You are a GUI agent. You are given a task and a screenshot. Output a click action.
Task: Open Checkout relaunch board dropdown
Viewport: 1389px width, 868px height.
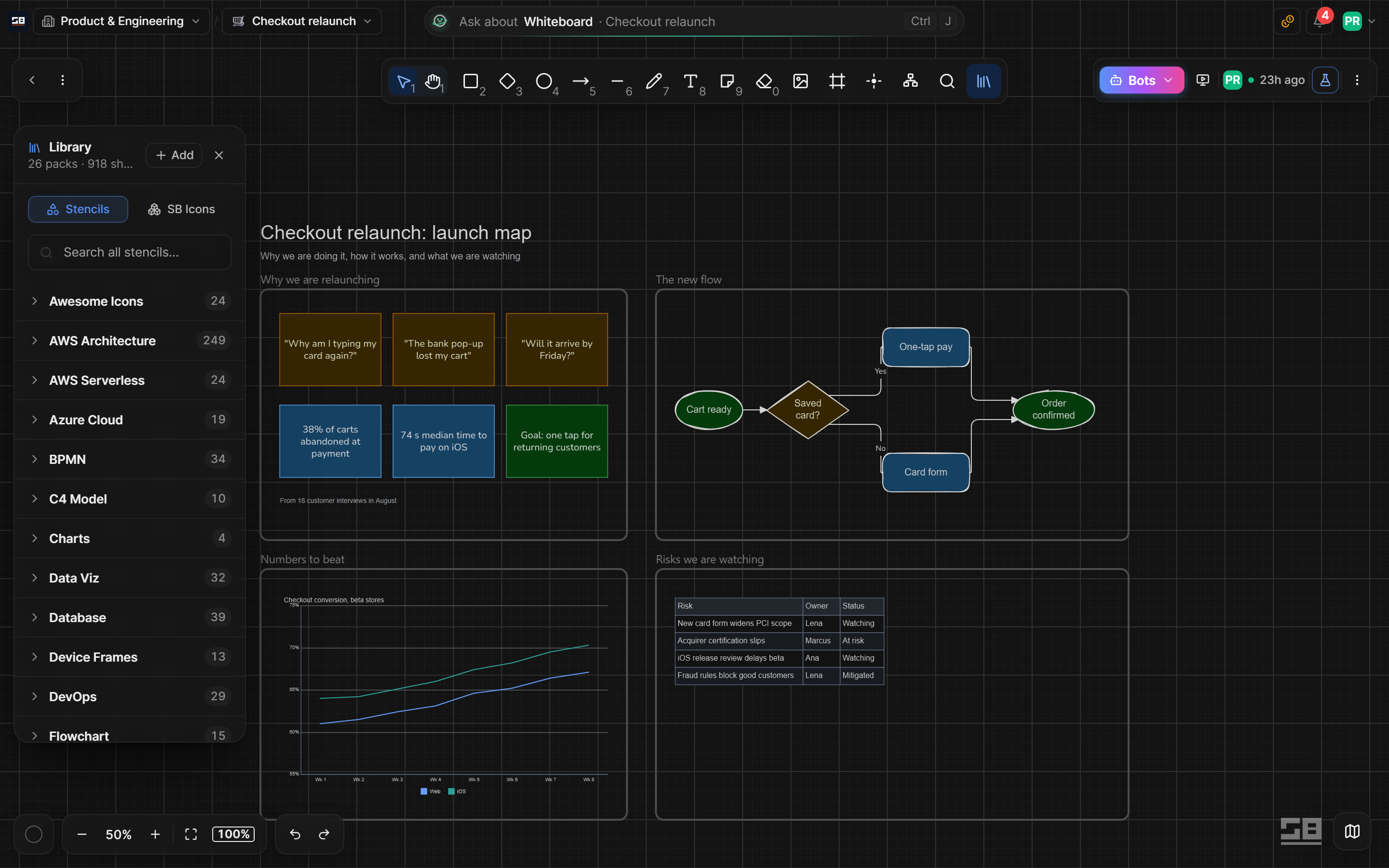tap(301, 21)
